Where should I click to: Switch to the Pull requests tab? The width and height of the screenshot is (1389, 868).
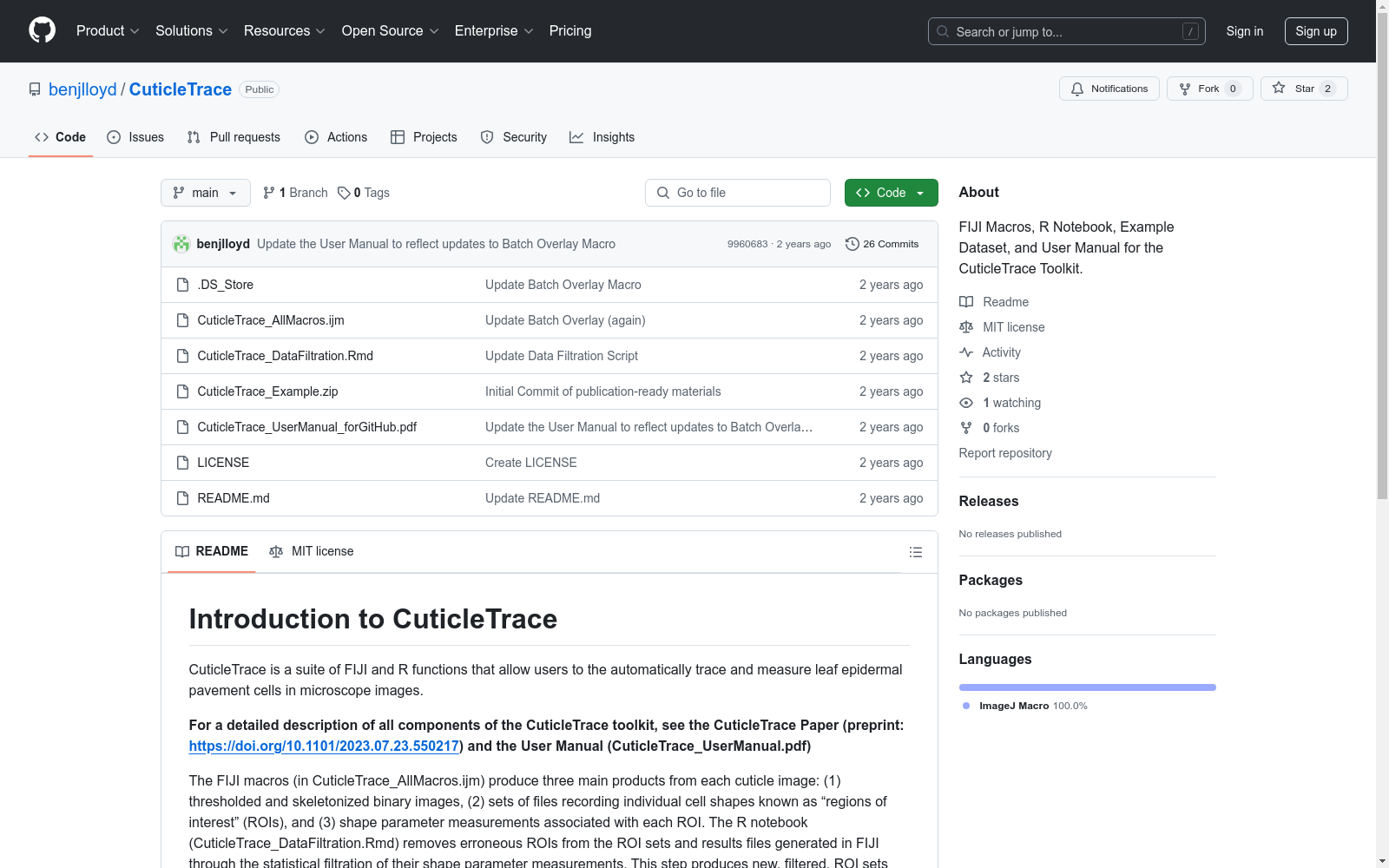click(x=234, y=137)
